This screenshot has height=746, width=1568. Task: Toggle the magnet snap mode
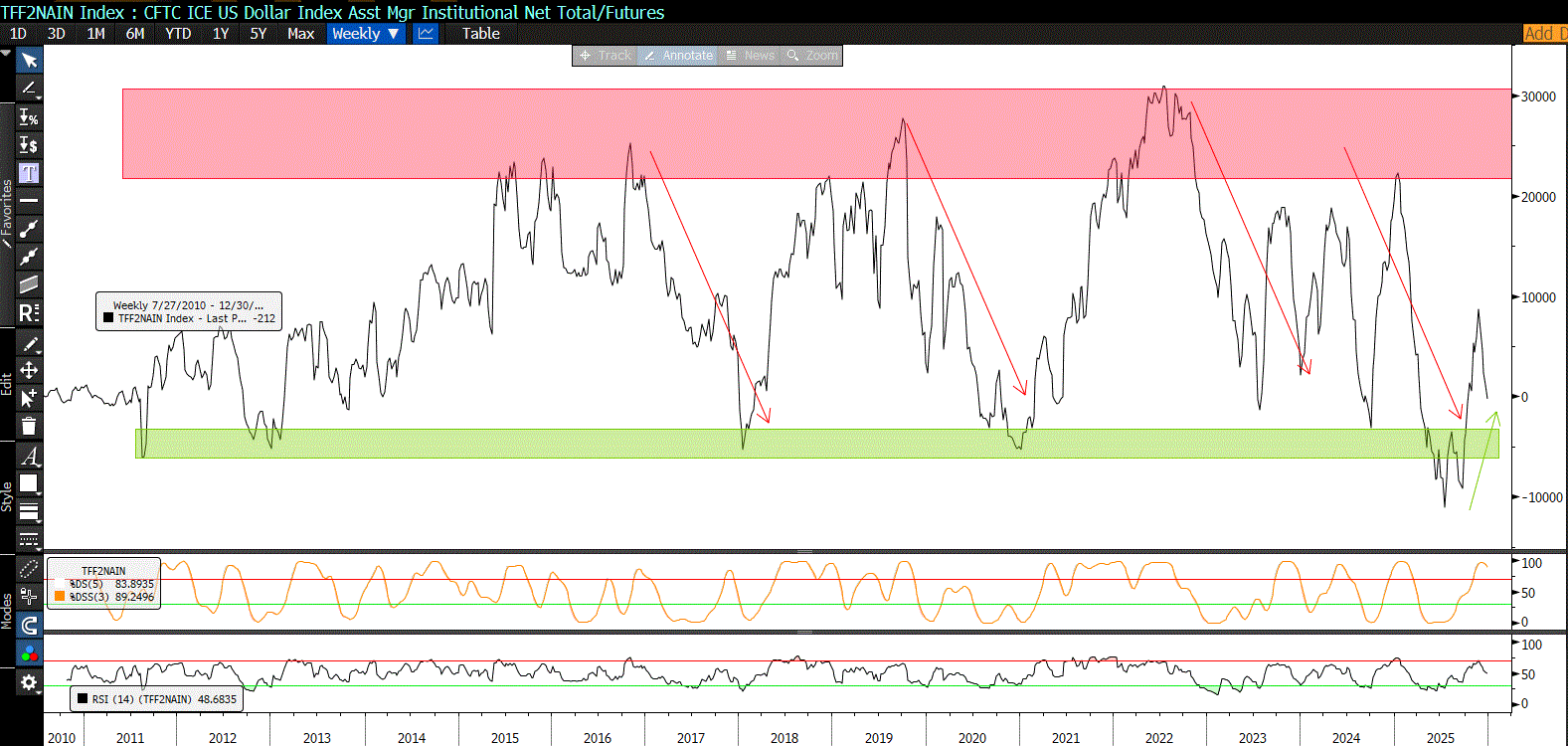click(29, 625)
